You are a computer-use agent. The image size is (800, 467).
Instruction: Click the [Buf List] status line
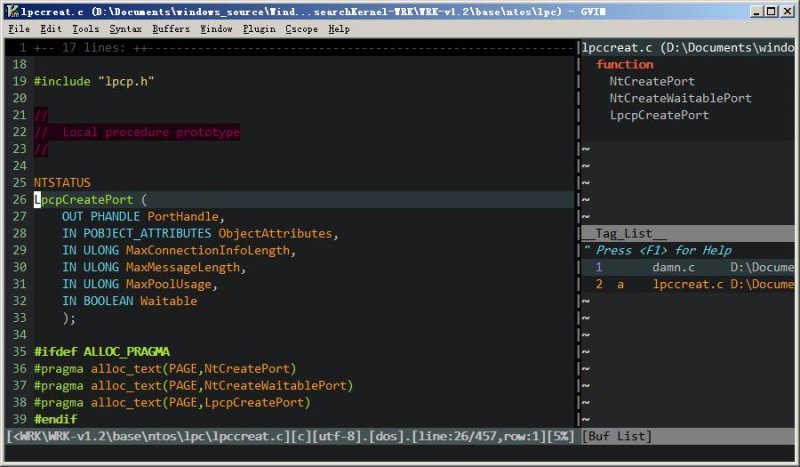click(x=688, y=436)
